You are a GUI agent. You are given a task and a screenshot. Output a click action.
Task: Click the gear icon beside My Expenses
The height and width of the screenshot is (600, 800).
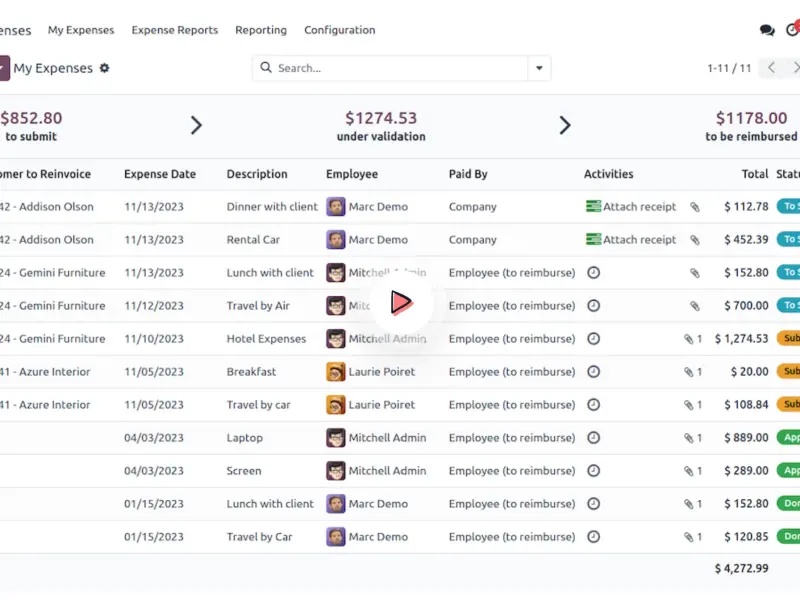coord(105,68)
